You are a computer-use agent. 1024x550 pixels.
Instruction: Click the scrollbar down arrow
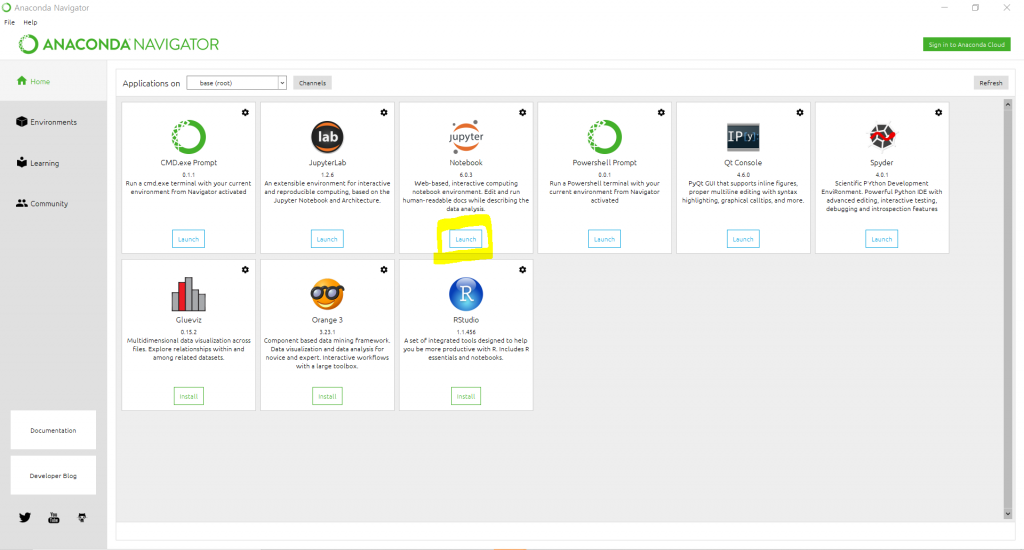pos(1008,514)
